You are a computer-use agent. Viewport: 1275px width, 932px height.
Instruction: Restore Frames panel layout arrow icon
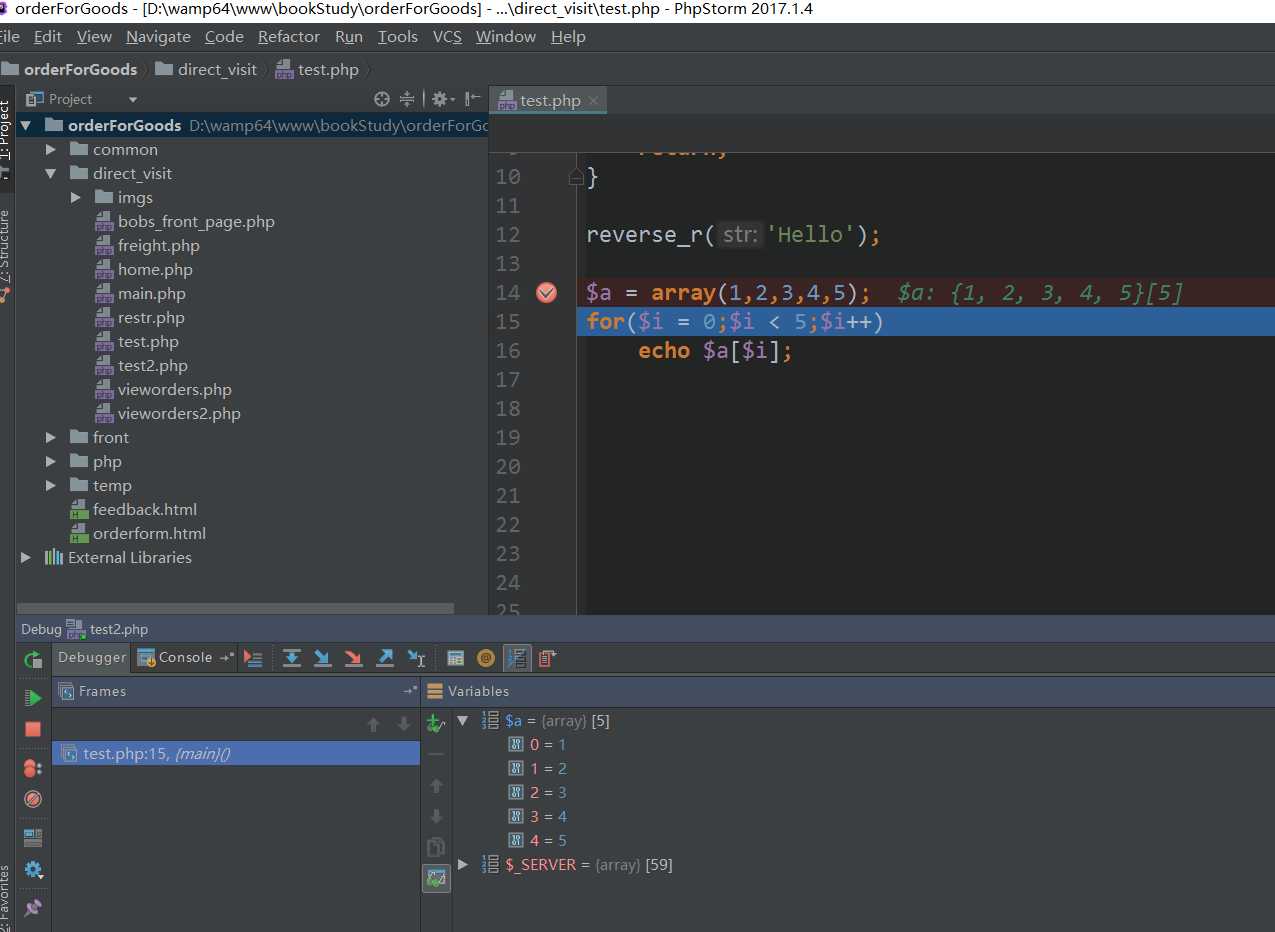[410, 691]
